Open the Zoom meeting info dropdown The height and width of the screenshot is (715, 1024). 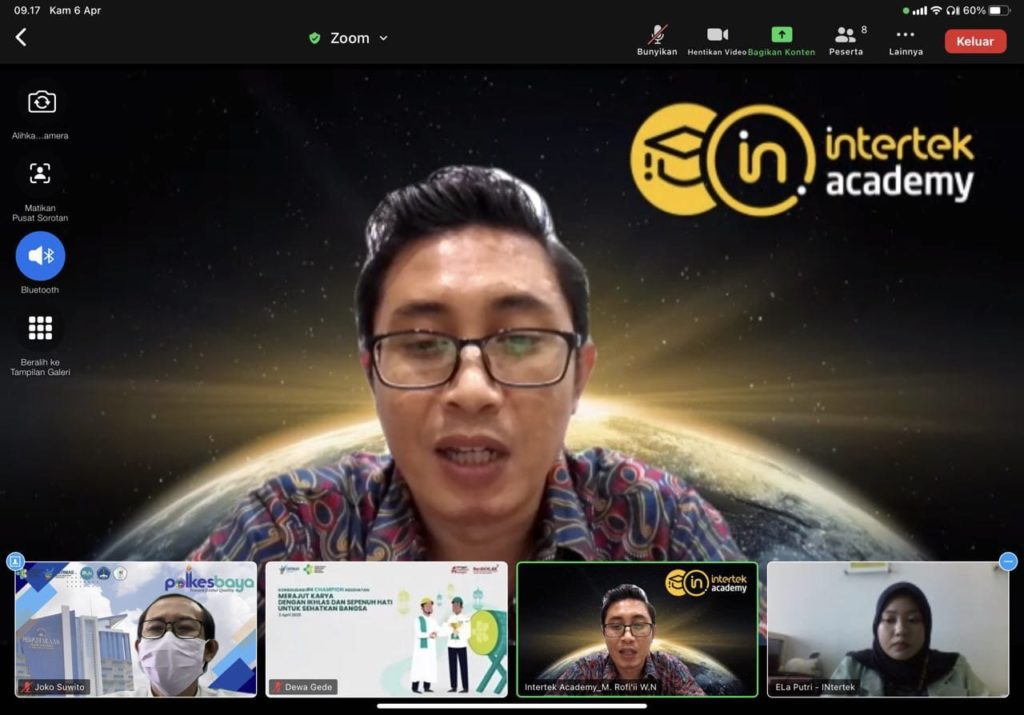pyautogui.click(x=359, y=38)
